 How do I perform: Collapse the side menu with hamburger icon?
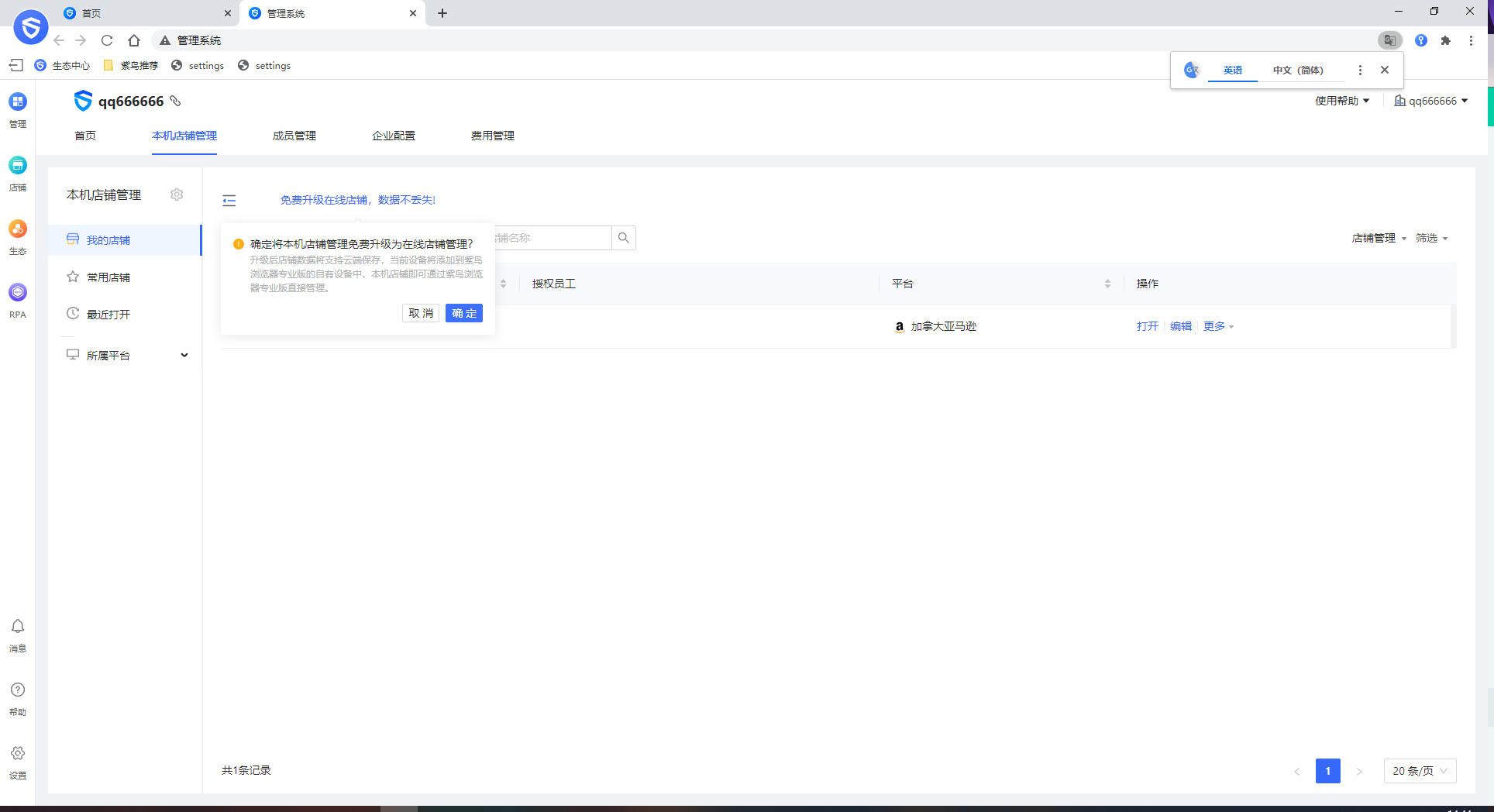(x=229, y=201)
